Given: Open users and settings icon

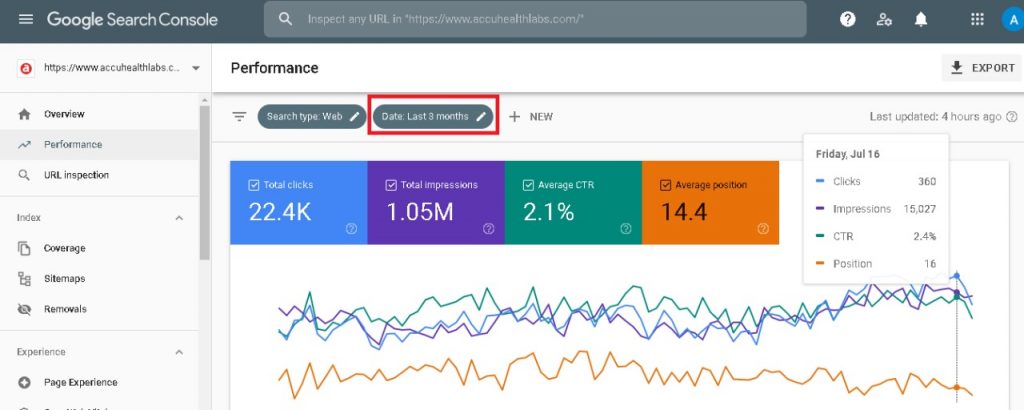Looking at the screenshot, I should tap(884, 20).
